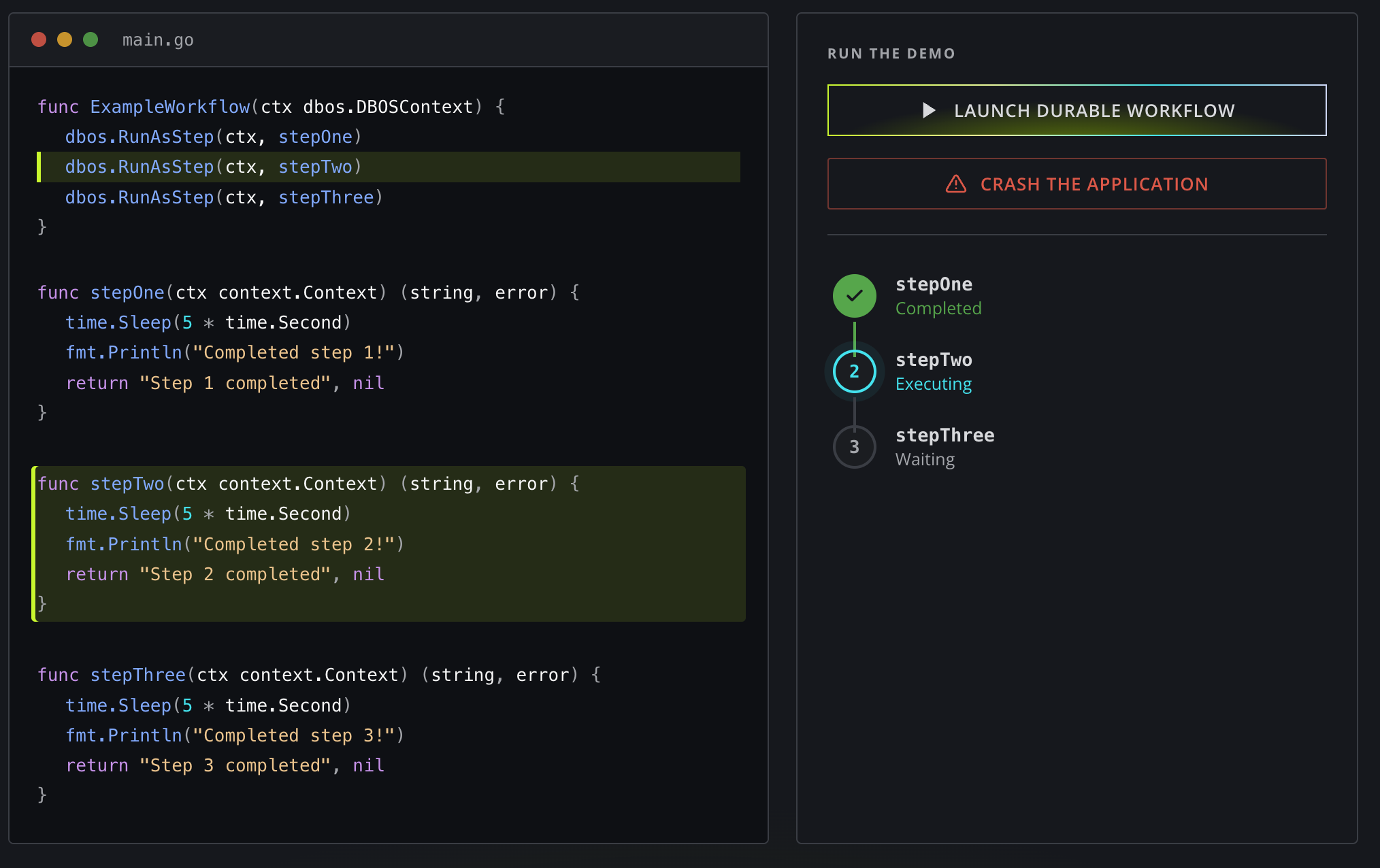Click the RUN THE DEMO heading
This screenshot has width=1380, height=868.
pyautogui.click(x=891, y=54)
